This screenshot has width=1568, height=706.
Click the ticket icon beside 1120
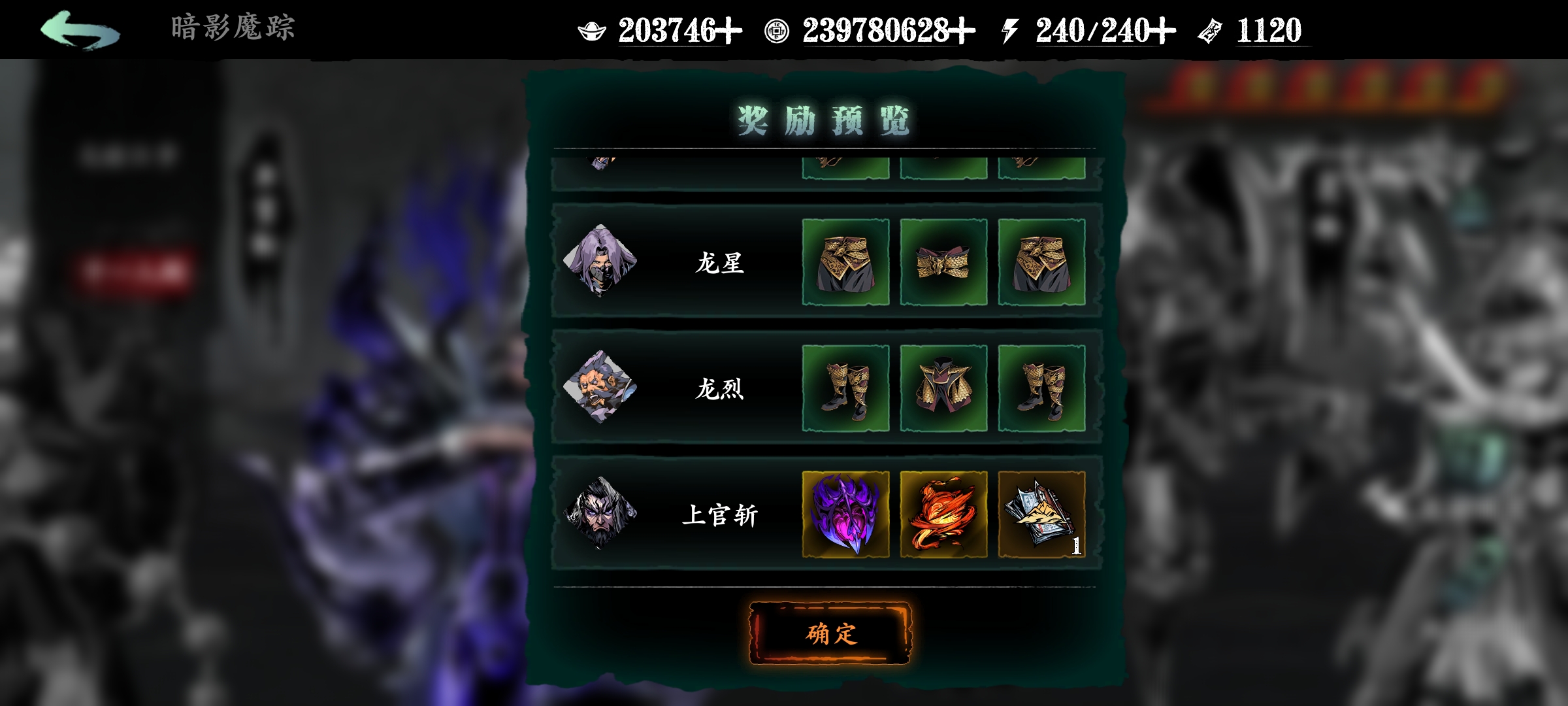tap(1209, 31)
